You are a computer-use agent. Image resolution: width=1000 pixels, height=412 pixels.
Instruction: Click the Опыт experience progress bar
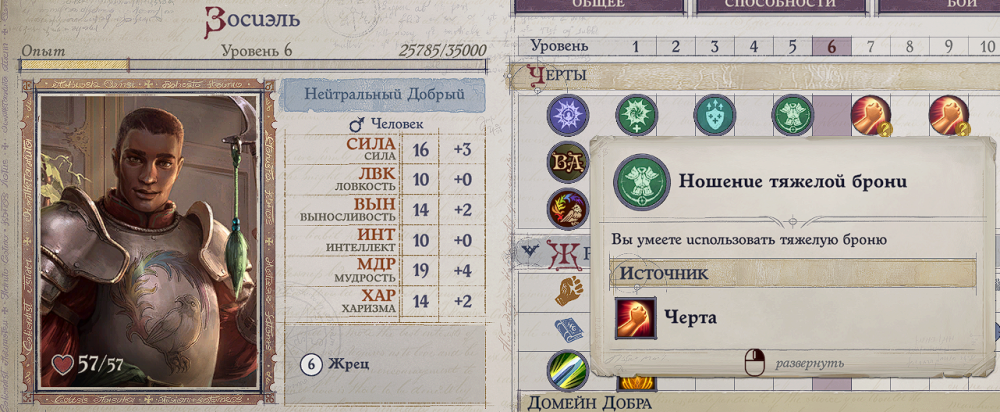pyautogui.click(x=254, y=65)
